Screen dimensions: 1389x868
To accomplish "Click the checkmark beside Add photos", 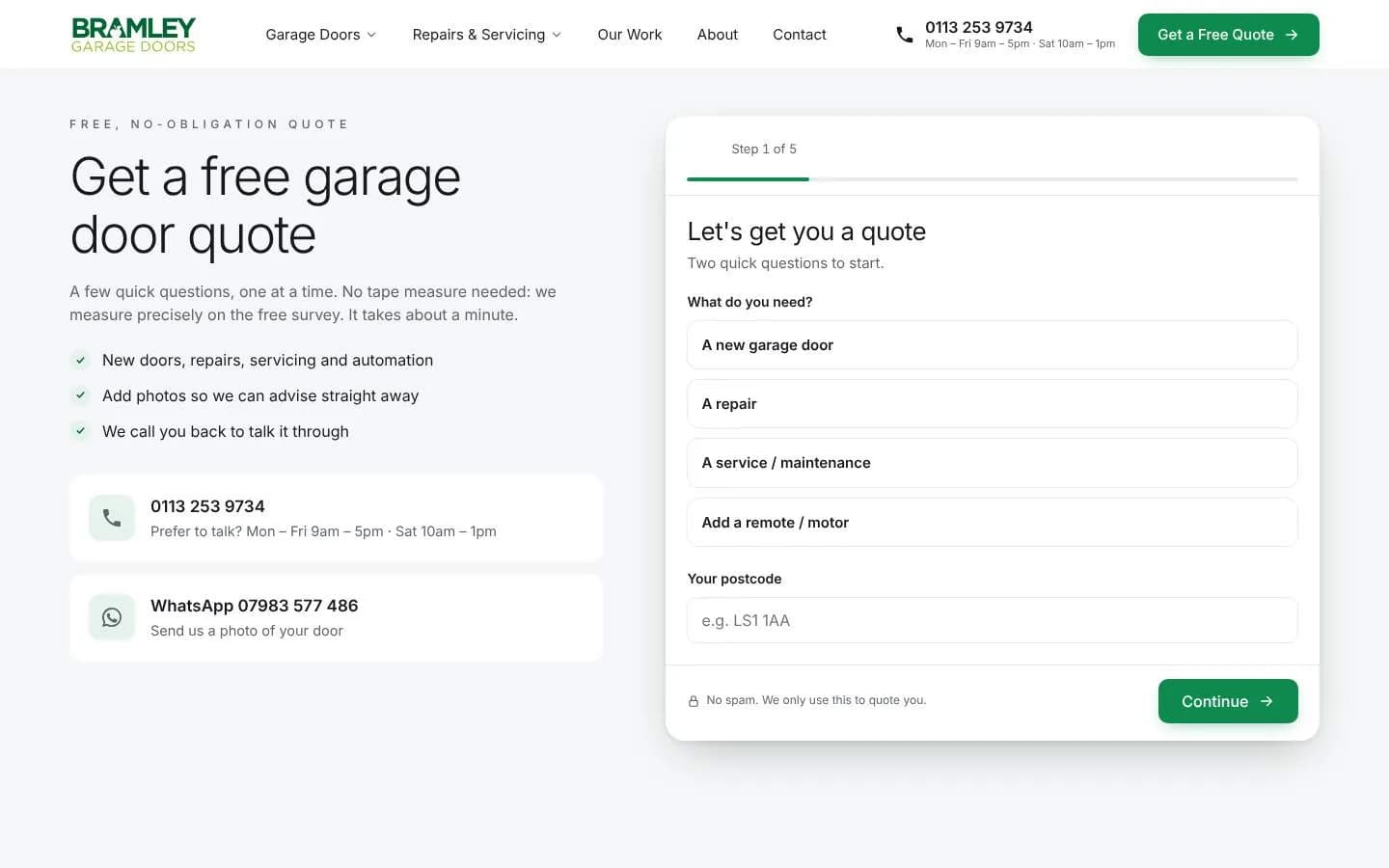I will (81, 395).
